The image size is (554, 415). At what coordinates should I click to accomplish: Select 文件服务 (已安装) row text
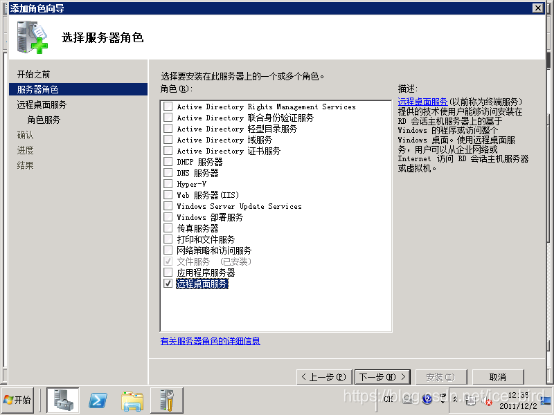pyautogui.click(x=214, y=262)
